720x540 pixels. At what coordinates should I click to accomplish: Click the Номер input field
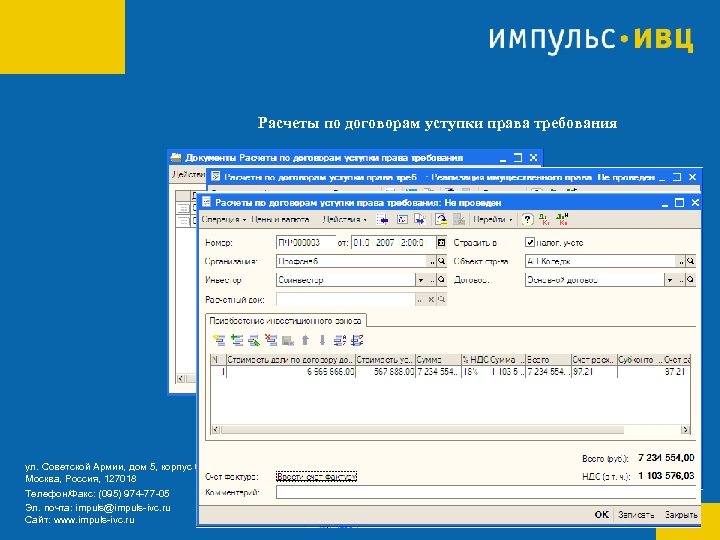(306, 242)
